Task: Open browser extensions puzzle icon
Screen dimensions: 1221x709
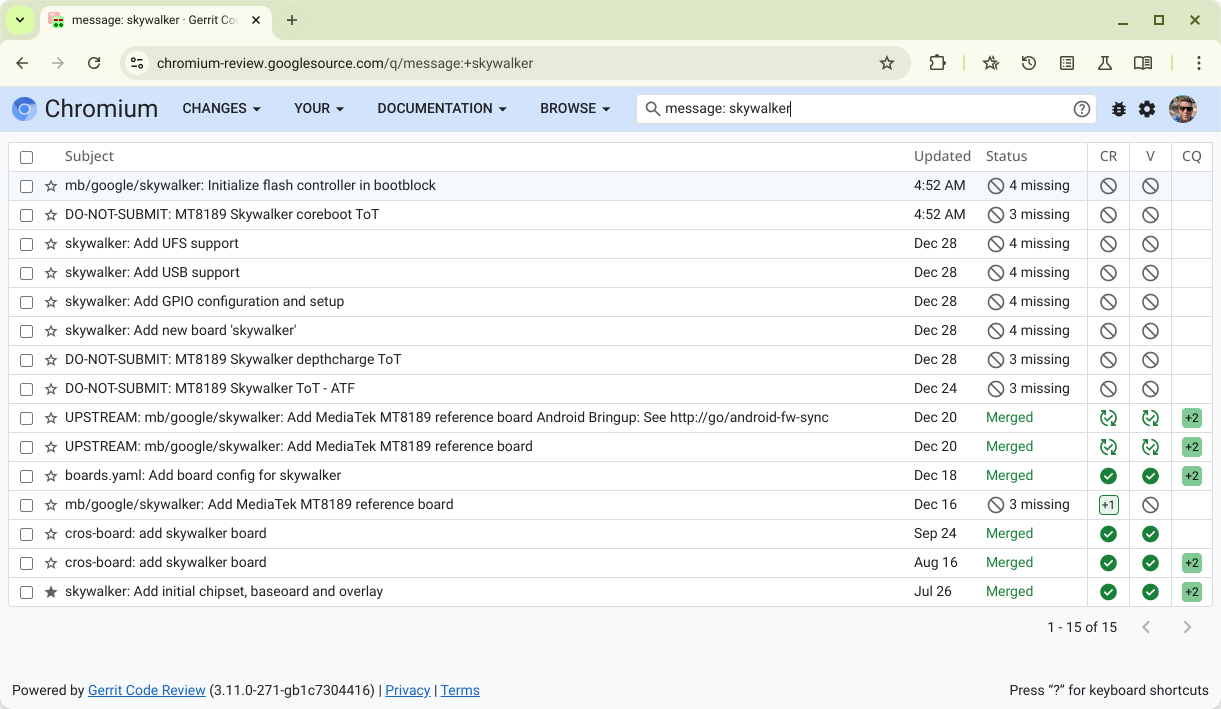Action: point(937,63)
